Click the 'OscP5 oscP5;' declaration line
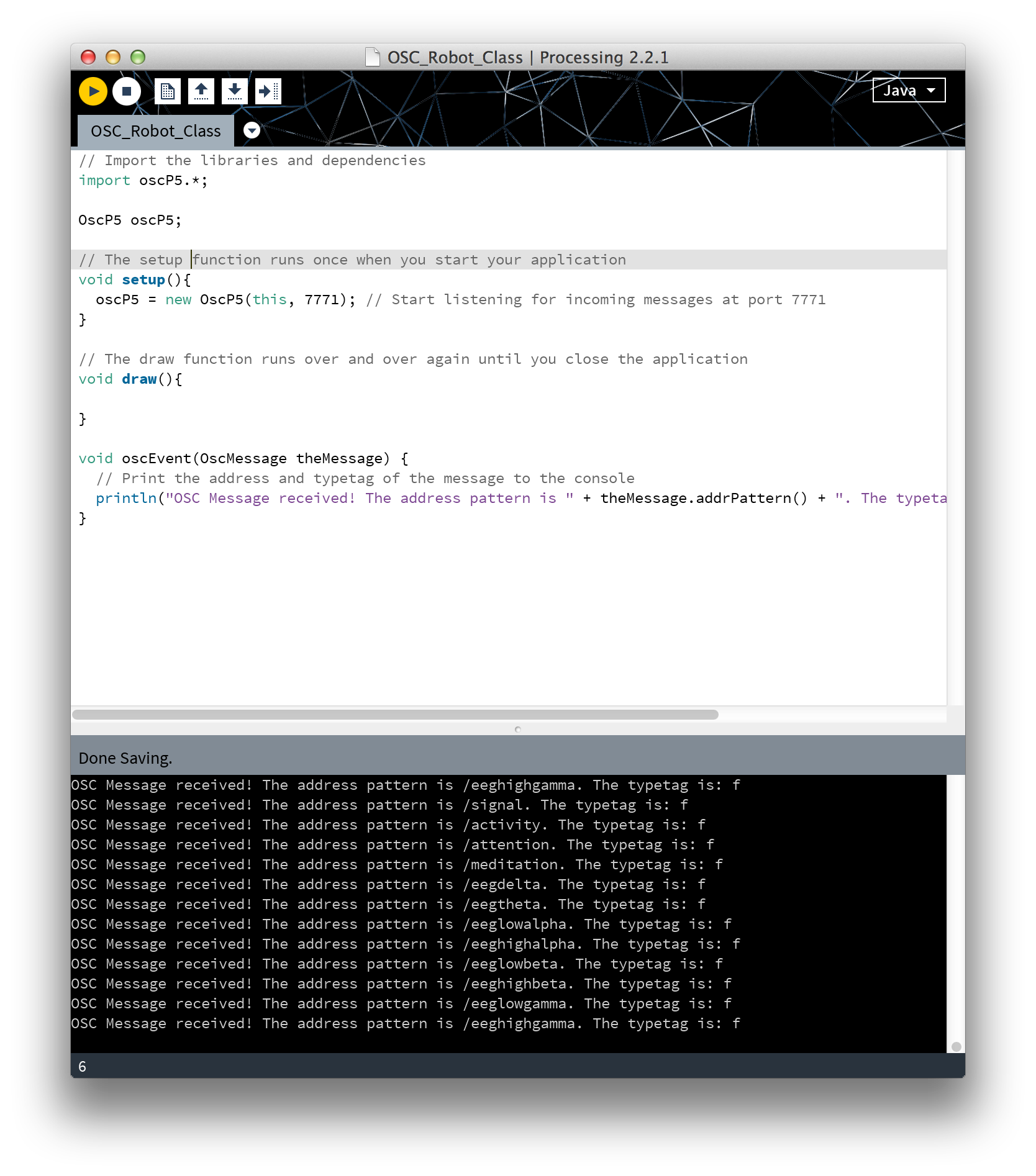Screen dimensions: 1036x1176 130,220
